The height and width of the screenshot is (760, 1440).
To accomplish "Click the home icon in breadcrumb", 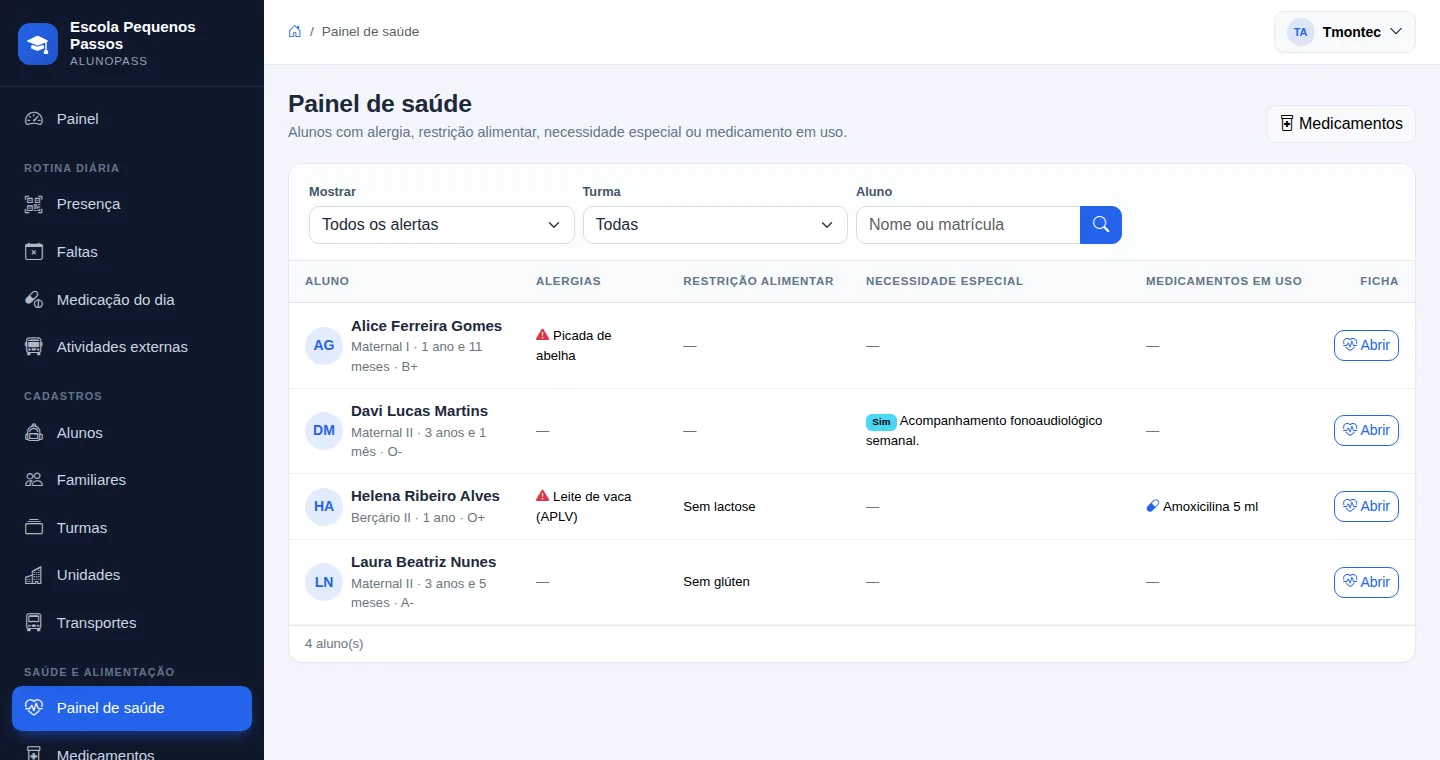I will tap(295, 31).
